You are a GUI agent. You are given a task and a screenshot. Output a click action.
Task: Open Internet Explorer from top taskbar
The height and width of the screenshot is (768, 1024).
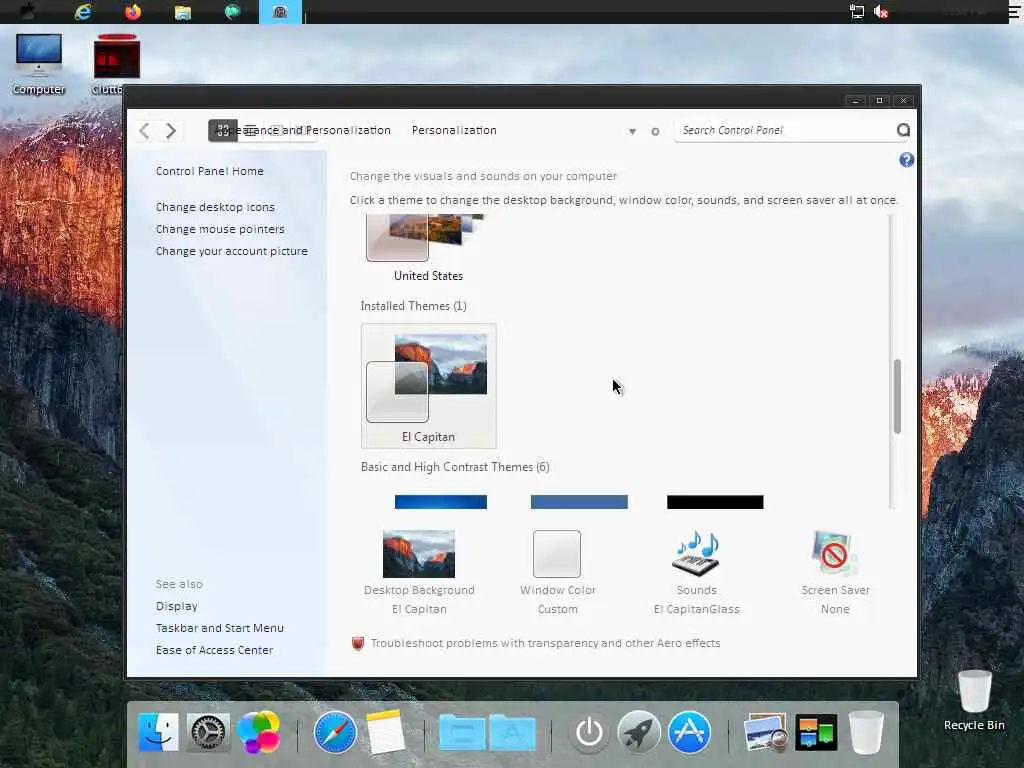[84, 12]
